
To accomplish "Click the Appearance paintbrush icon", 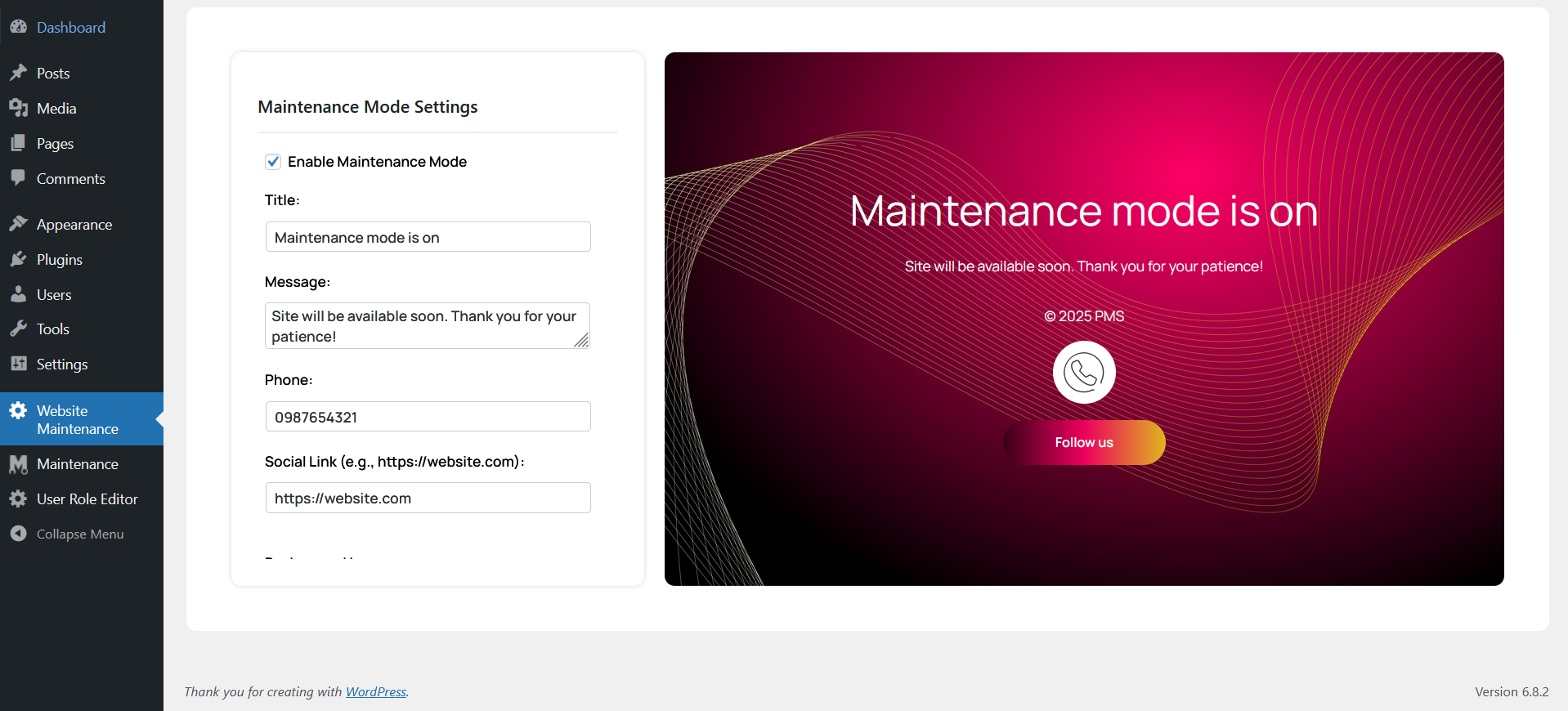I will point(18,224).
